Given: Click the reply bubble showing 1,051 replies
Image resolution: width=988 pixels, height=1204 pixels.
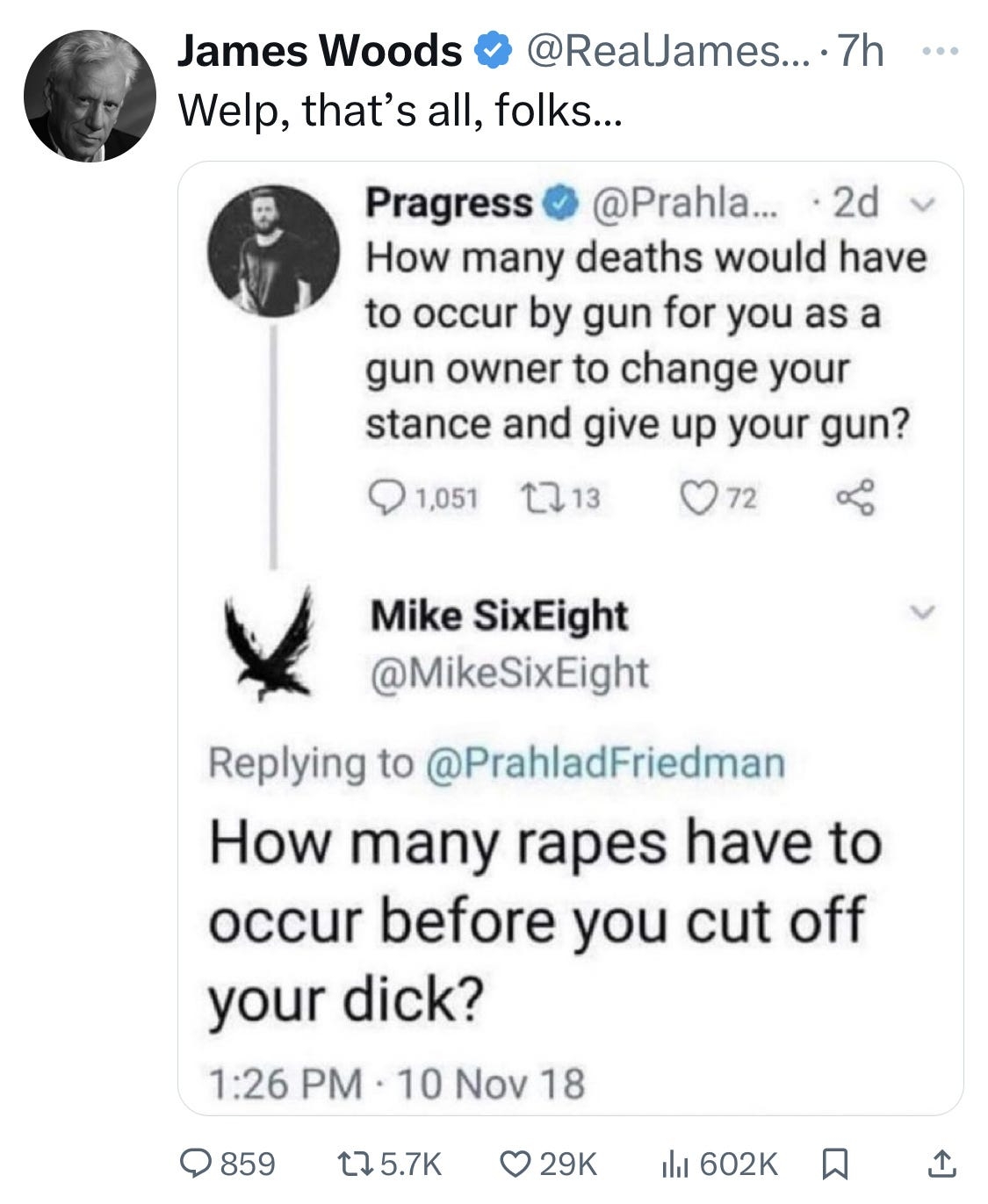Looking at the screenshot, I should [x=382, y=498].
